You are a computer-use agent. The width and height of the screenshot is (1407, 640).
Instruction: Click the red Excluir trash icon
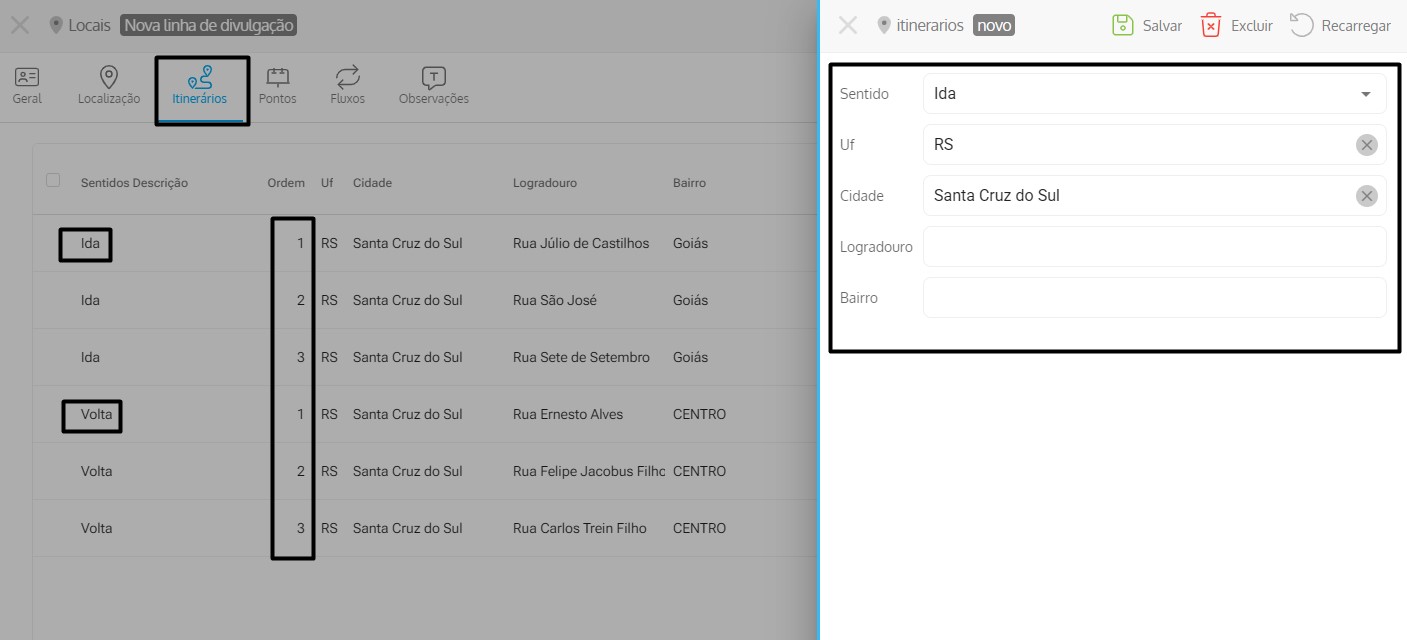(1211, 26)
